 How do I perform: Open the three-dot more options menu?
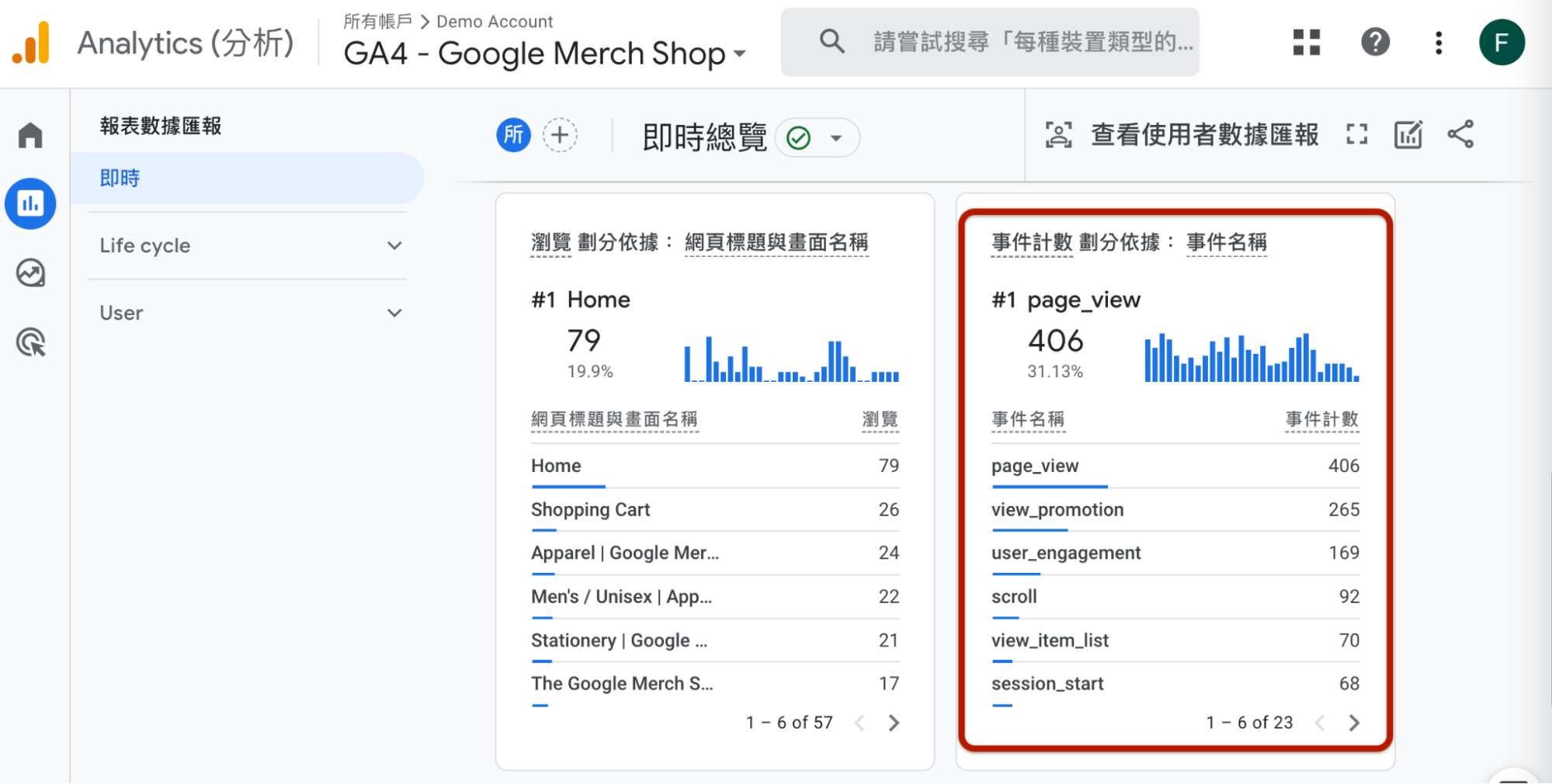point(1439,43)
